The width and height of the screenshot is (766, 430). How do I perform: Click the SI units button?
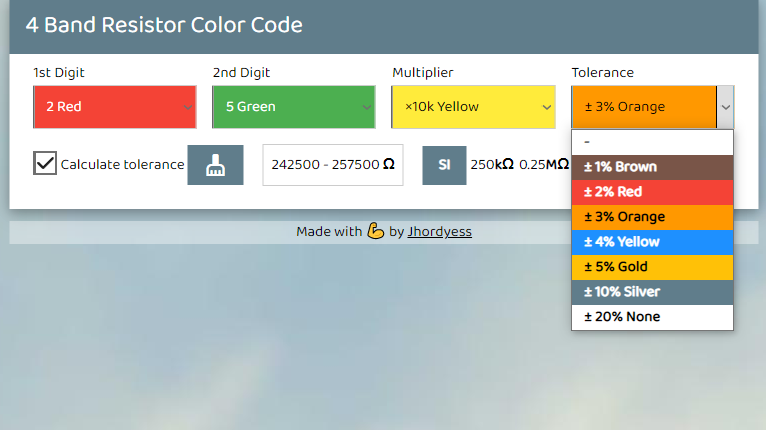click(x=444, y=165)
